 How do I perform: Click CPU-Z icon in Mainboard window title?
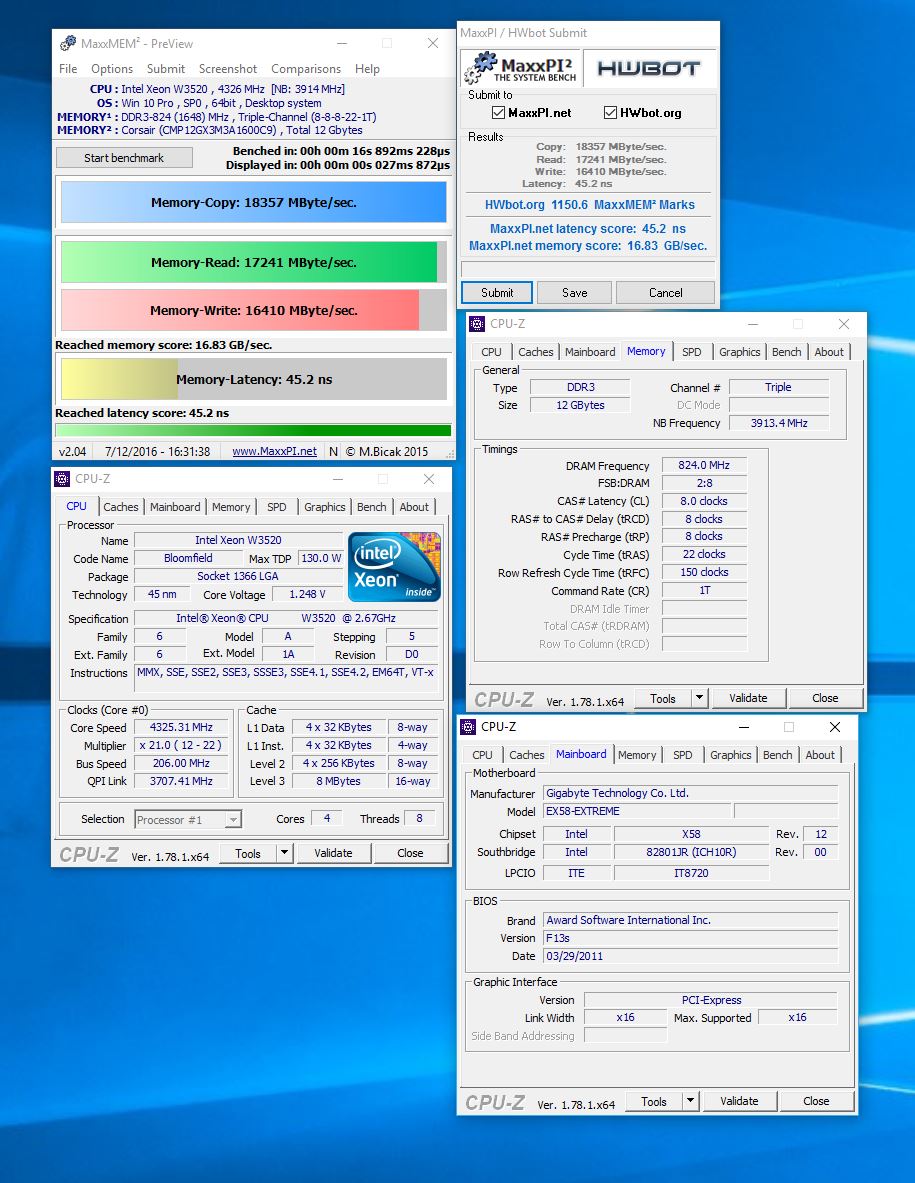(x=468, y=727)
